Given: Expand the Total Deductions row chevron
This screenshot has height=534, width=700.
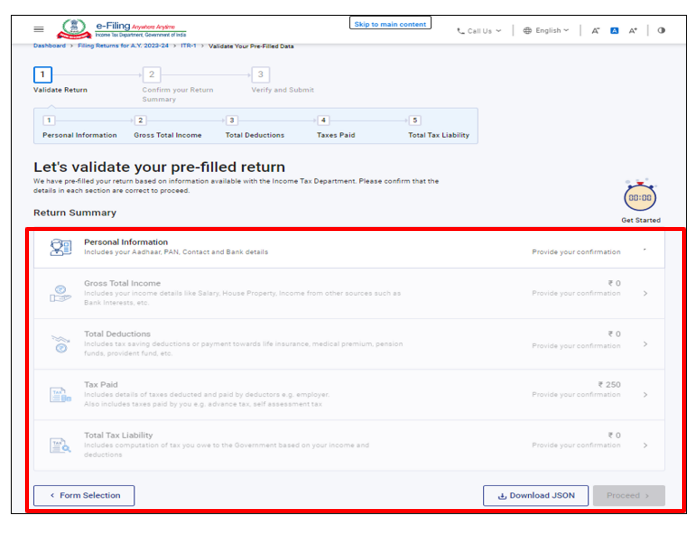Looking at the screenshot, I should (x=645, y=344).
